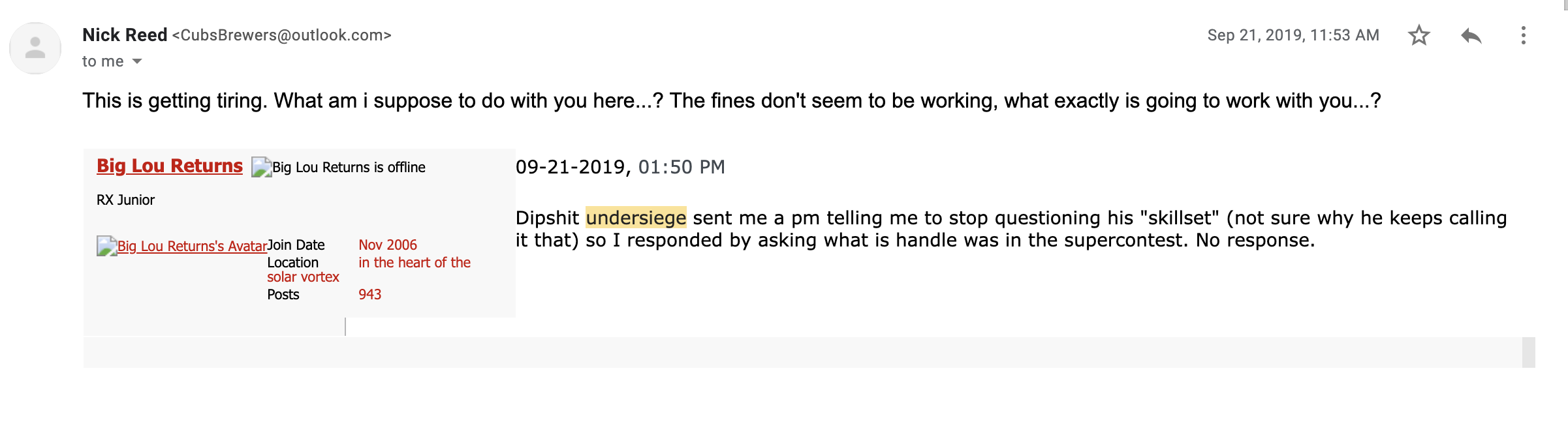Image resolution: width=1568 pixels, height=433 pixels.
Task: Click the Nov 2006 join date value
Action: click(x=387, y=245)
